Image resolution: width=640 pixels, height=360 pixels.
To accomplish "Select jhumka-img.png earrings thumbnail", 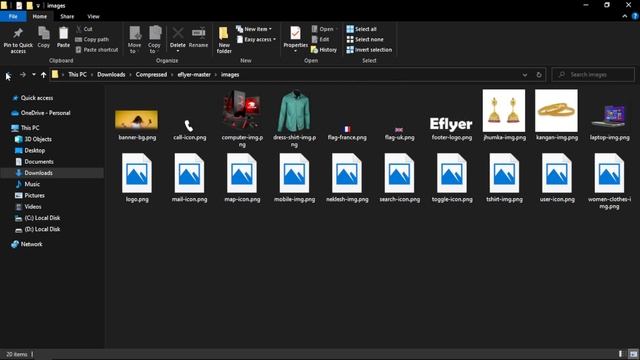I will 504,111.
